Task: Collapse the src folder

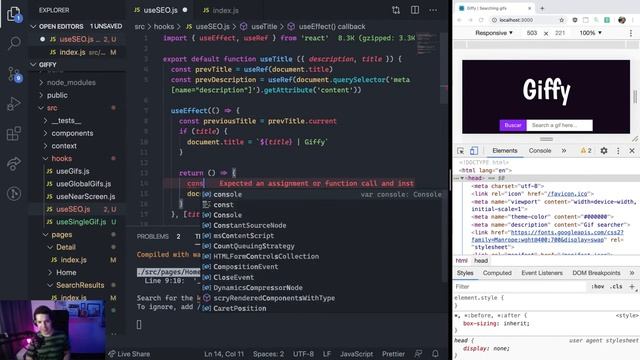Action: coord(52,108)
